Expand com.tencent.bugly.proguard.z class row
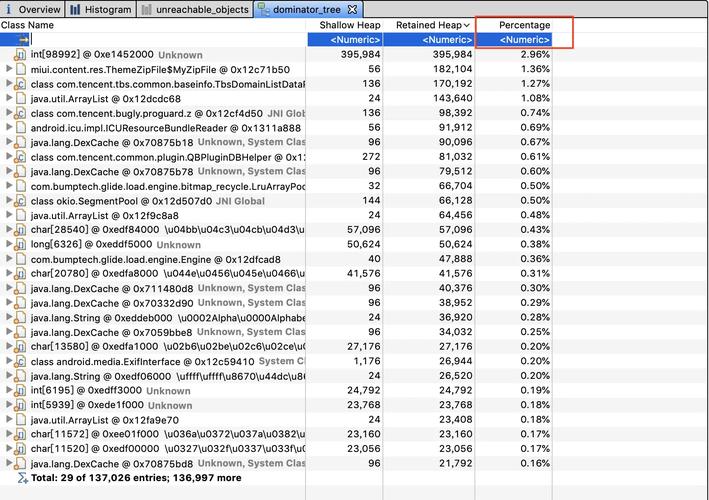The height and width of the screenshot is (500, 709). 9,113
